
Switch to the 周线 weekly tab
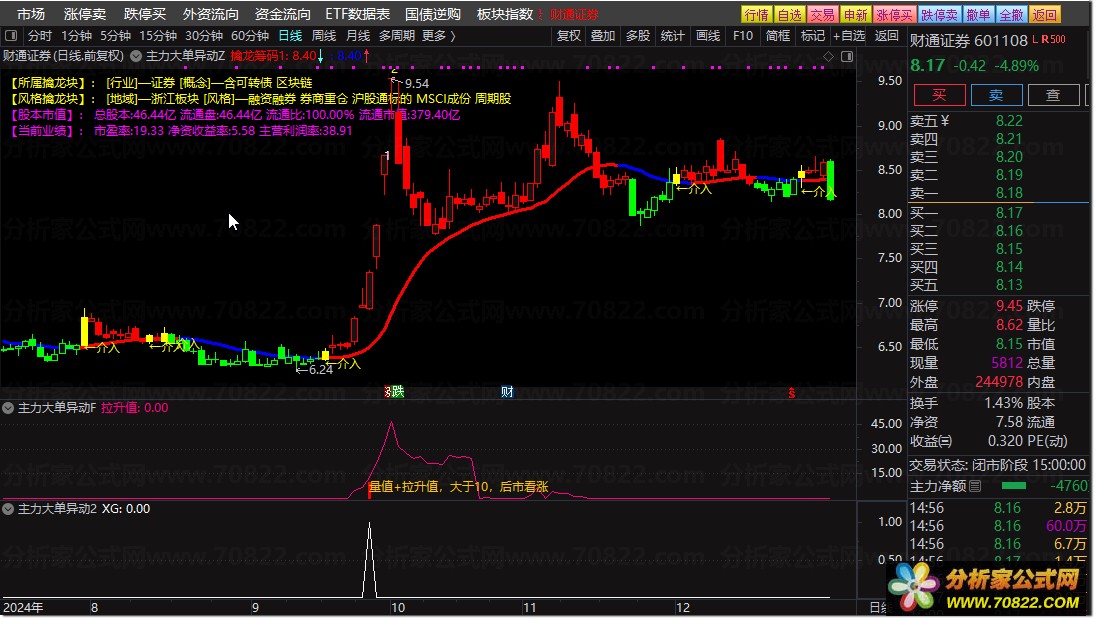click(x=324, y=35)
